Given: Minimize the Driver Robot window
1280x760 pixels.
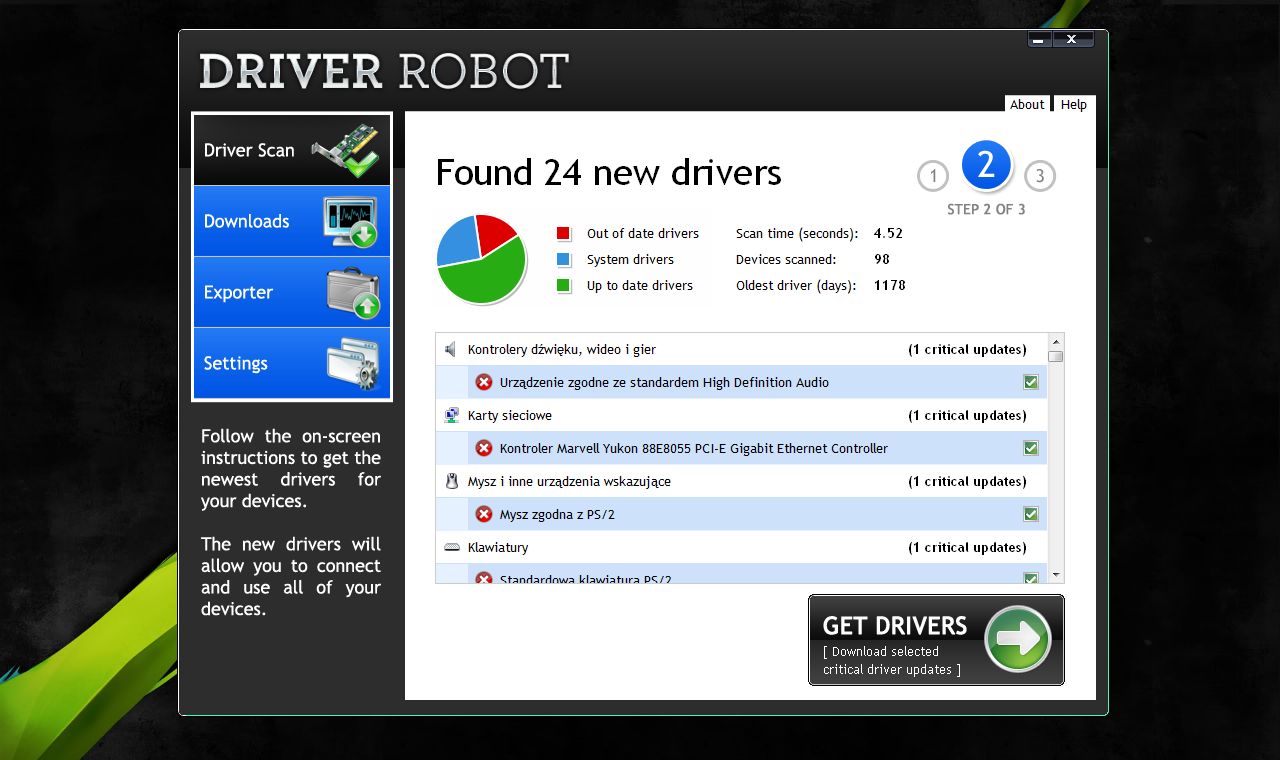Looking at the screenshot, I should tap(1038, 39).
